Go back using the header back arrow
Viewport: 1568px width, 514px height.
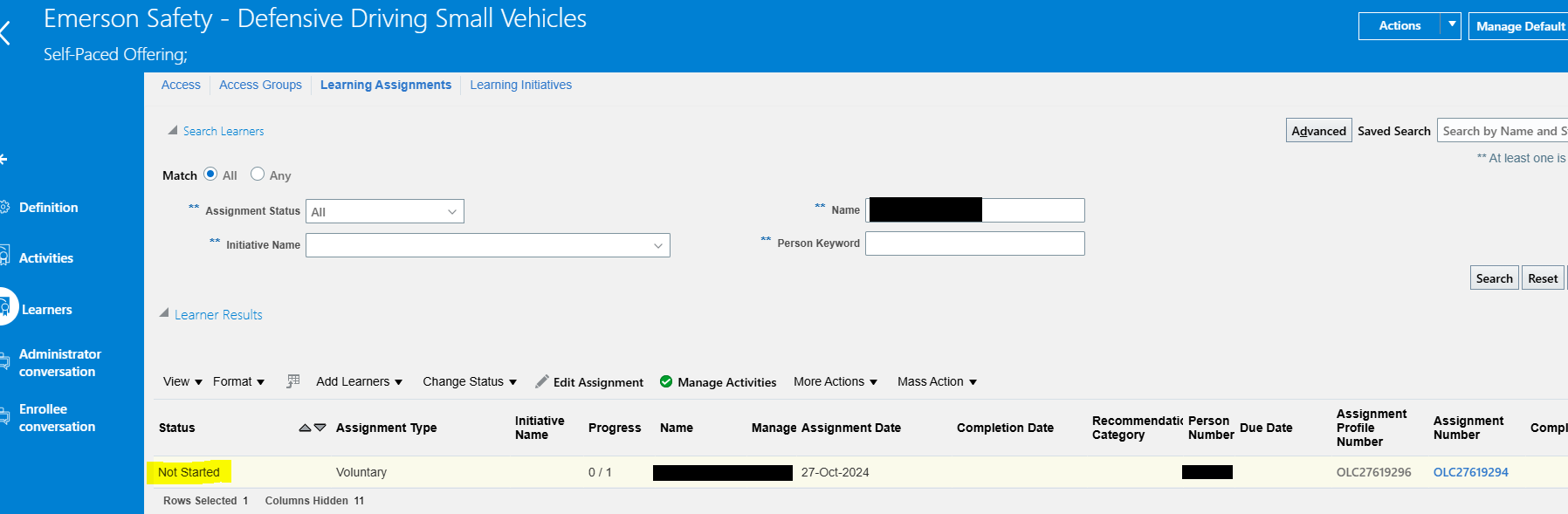pyautogui.click(x=4, y=33)
